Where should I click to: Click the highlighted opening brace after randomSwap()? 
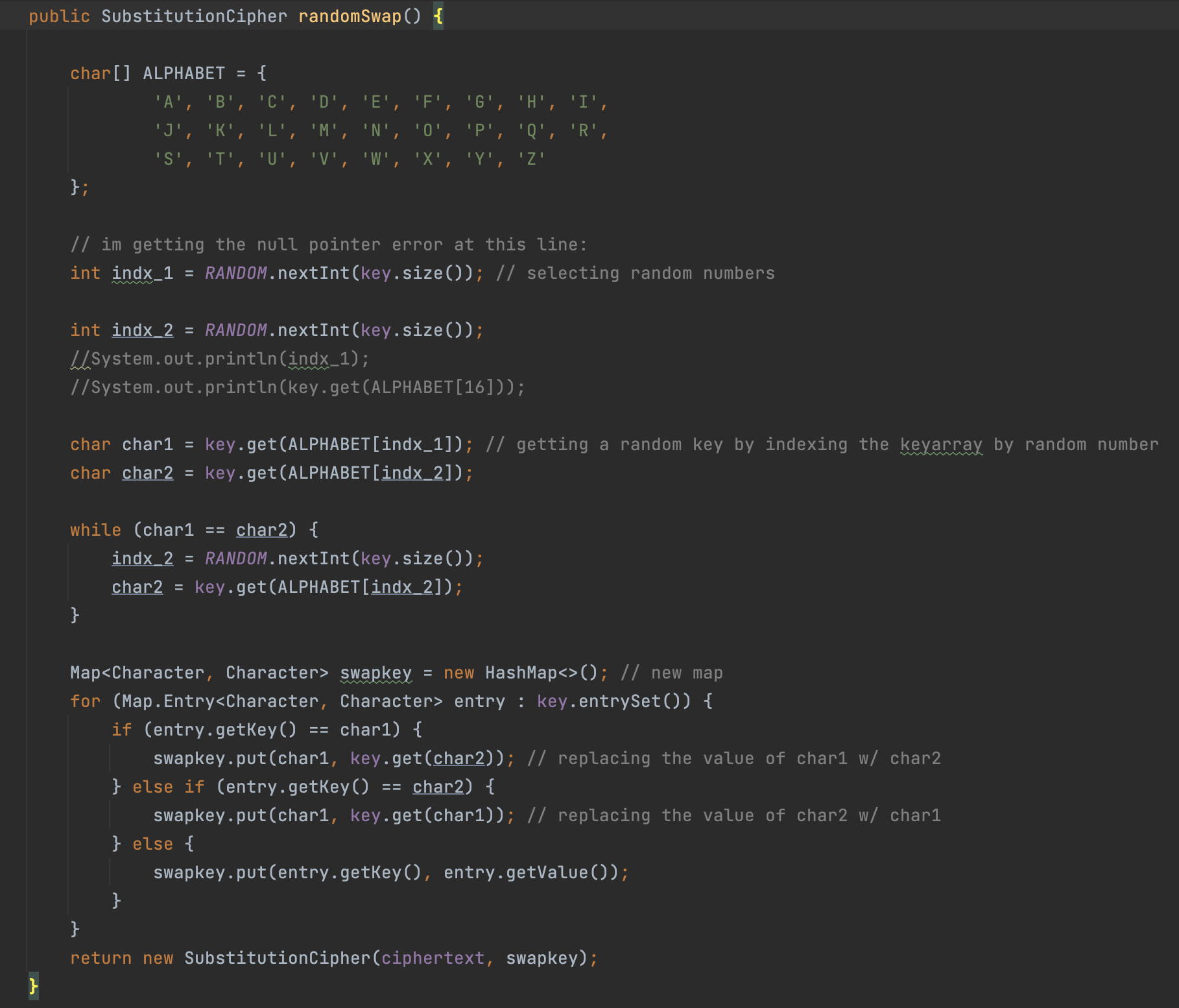438,16
